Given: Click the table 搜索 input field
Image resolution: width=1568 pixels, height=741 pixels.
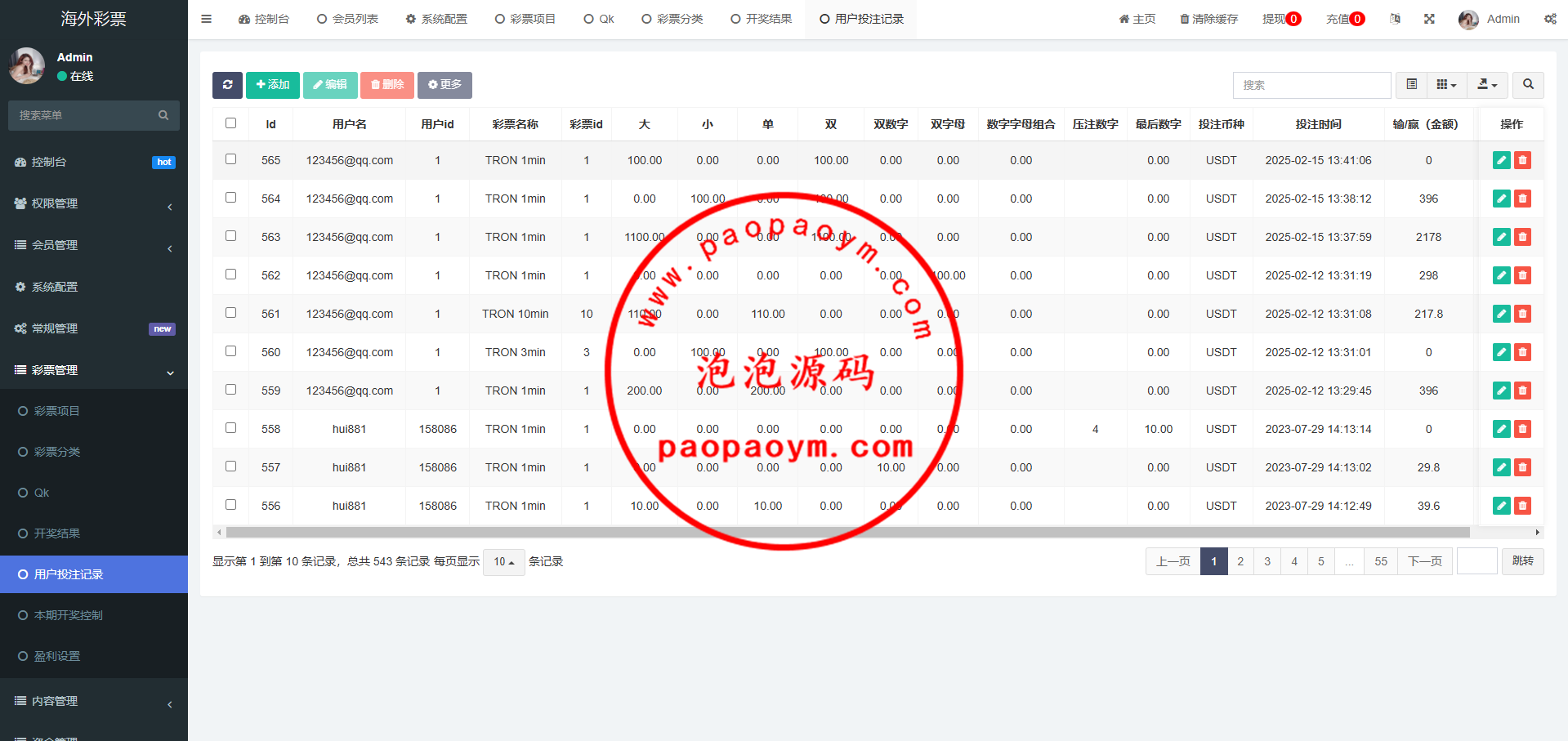Looking at the screenshot, I should [1311, 85].
